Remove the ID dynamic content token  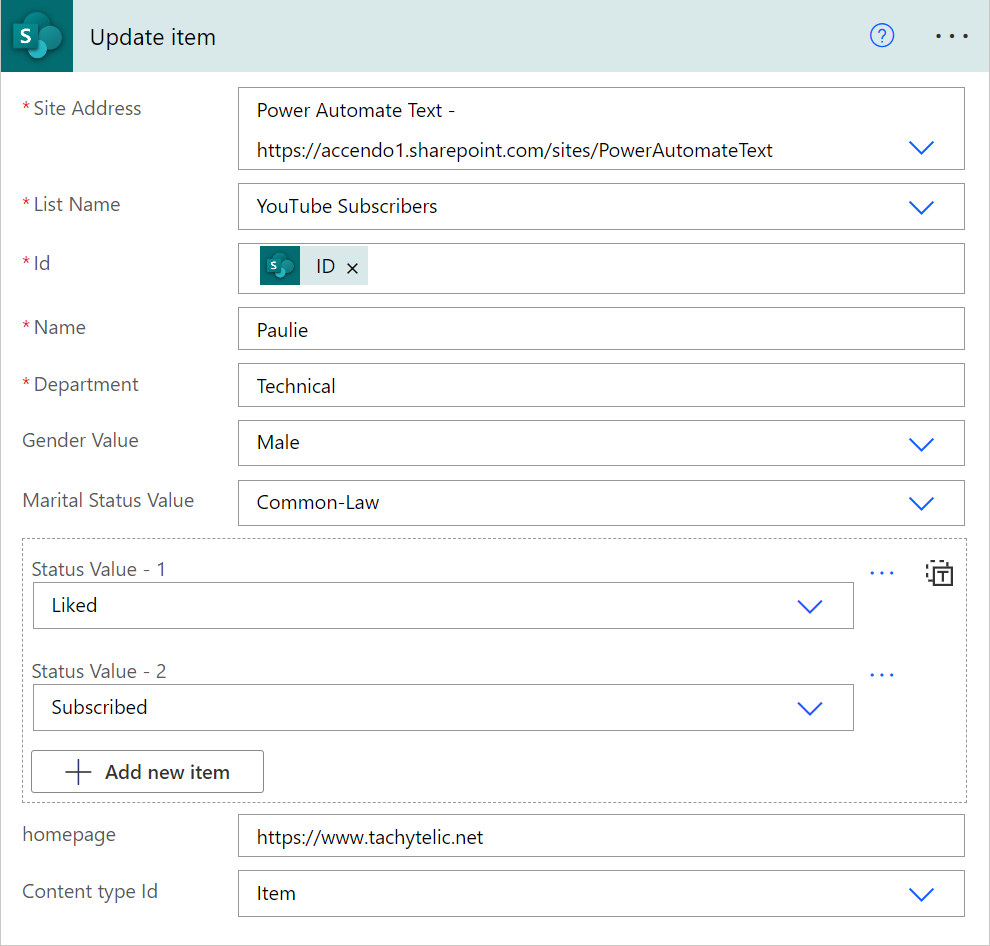[x=352, y=265]
